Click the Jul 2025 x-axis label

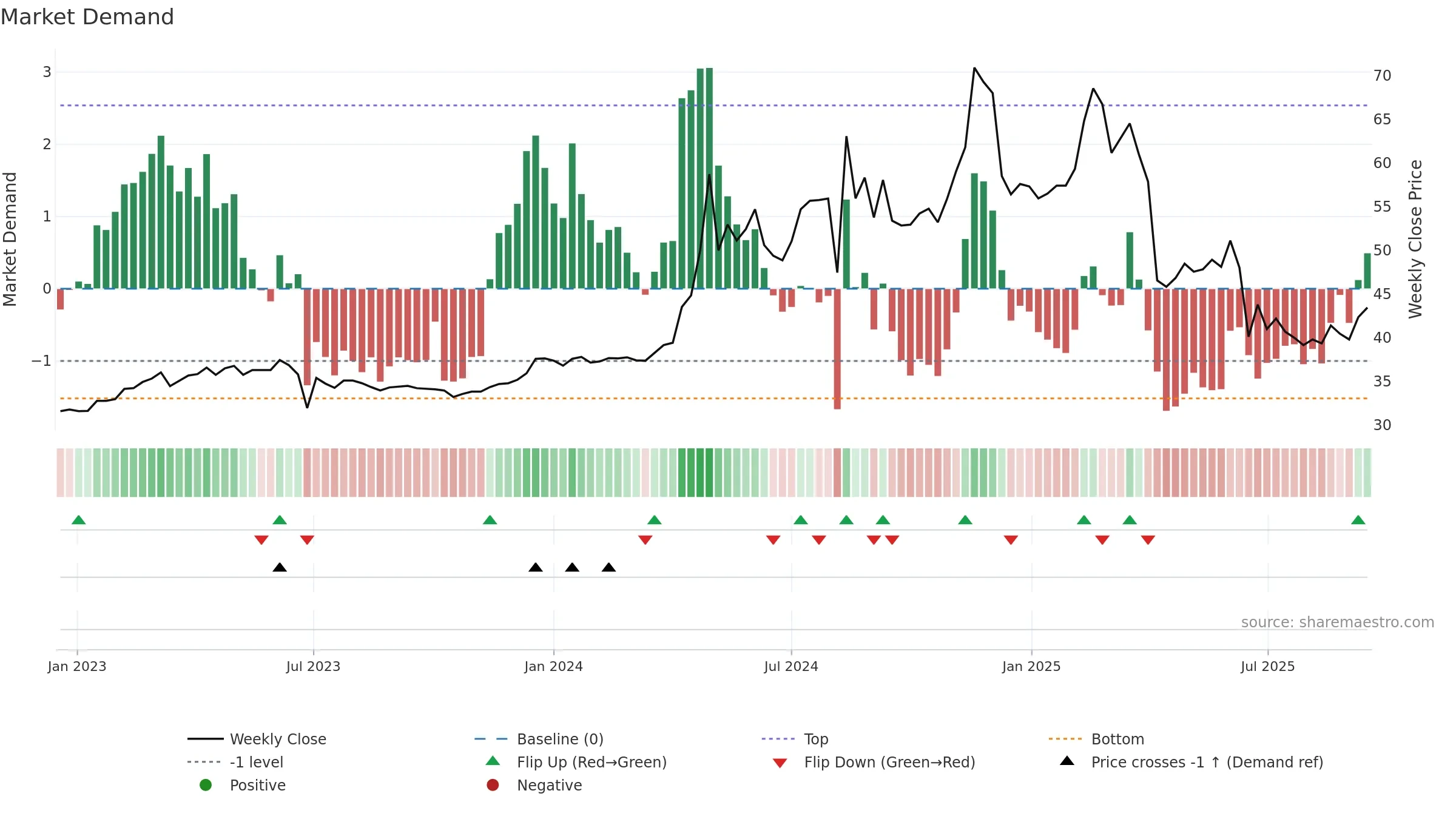coord(1268,666)
